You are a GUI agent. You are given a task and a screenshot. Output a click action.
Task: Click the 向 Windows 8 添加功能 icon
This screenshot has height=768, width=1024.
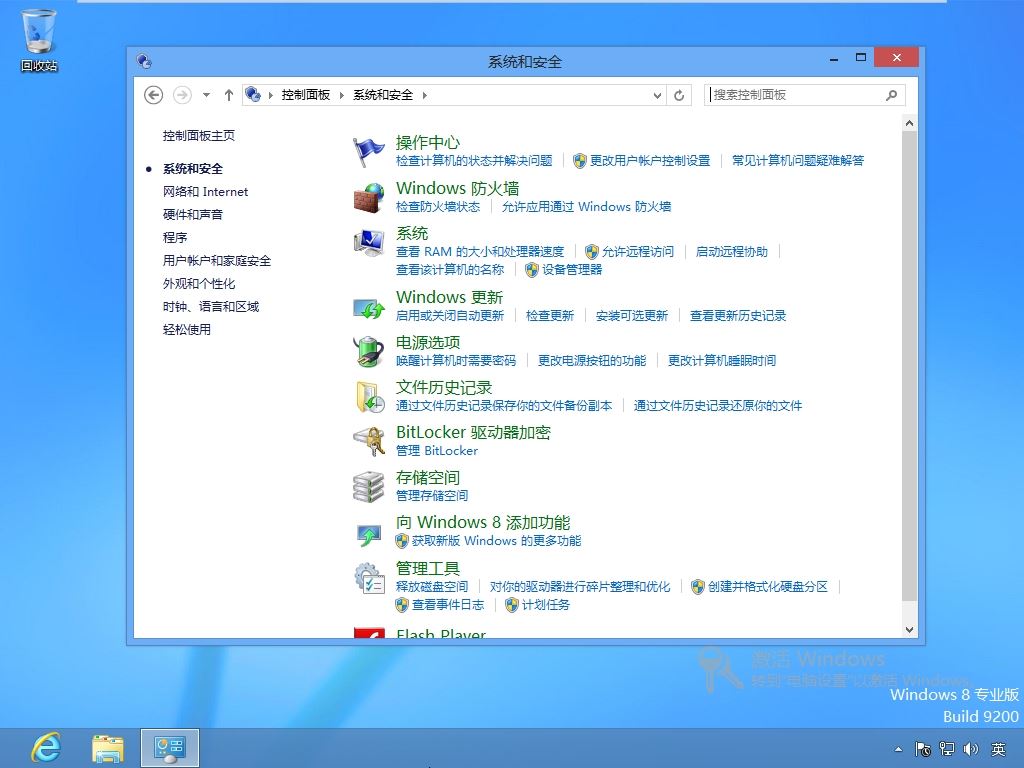(369, 535)
